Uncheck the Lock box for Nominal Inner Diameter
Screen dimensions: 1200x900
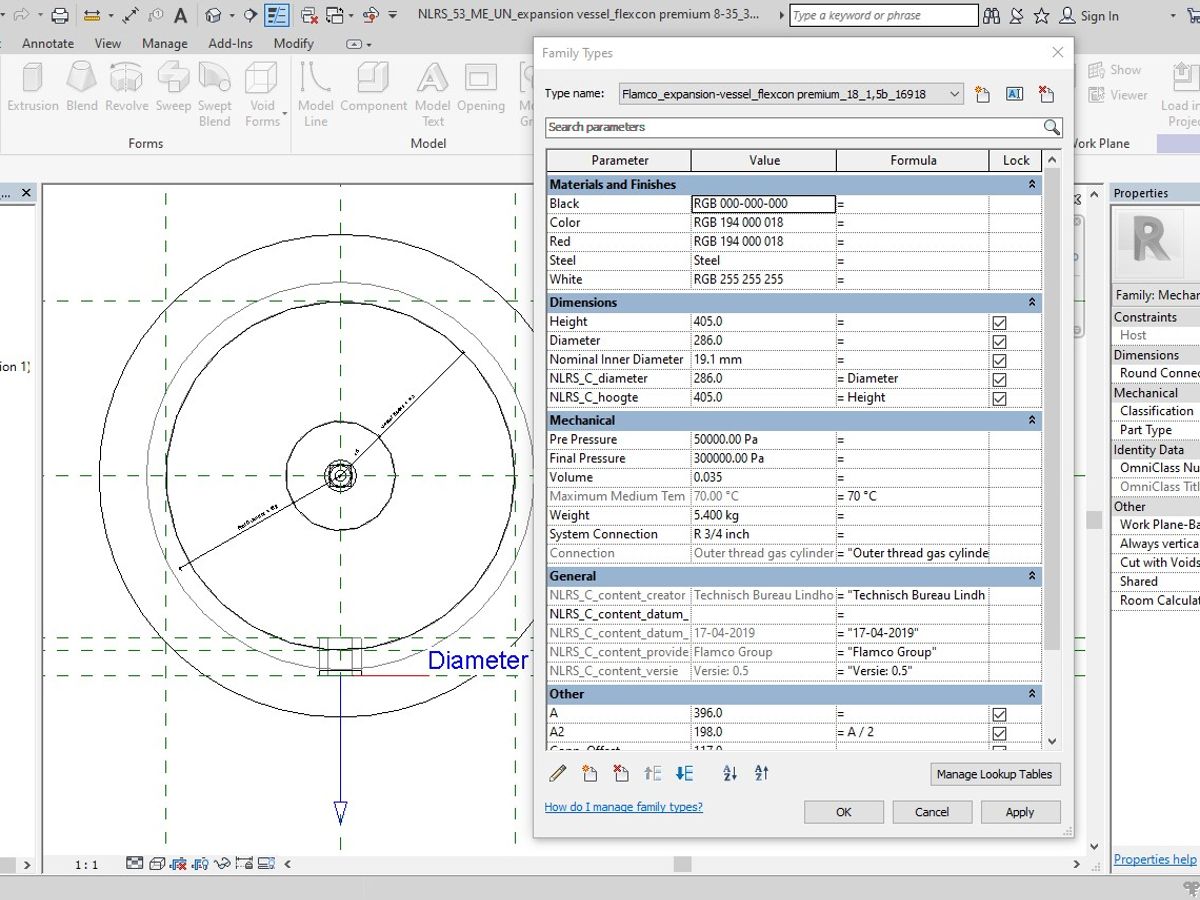(999, 360)
